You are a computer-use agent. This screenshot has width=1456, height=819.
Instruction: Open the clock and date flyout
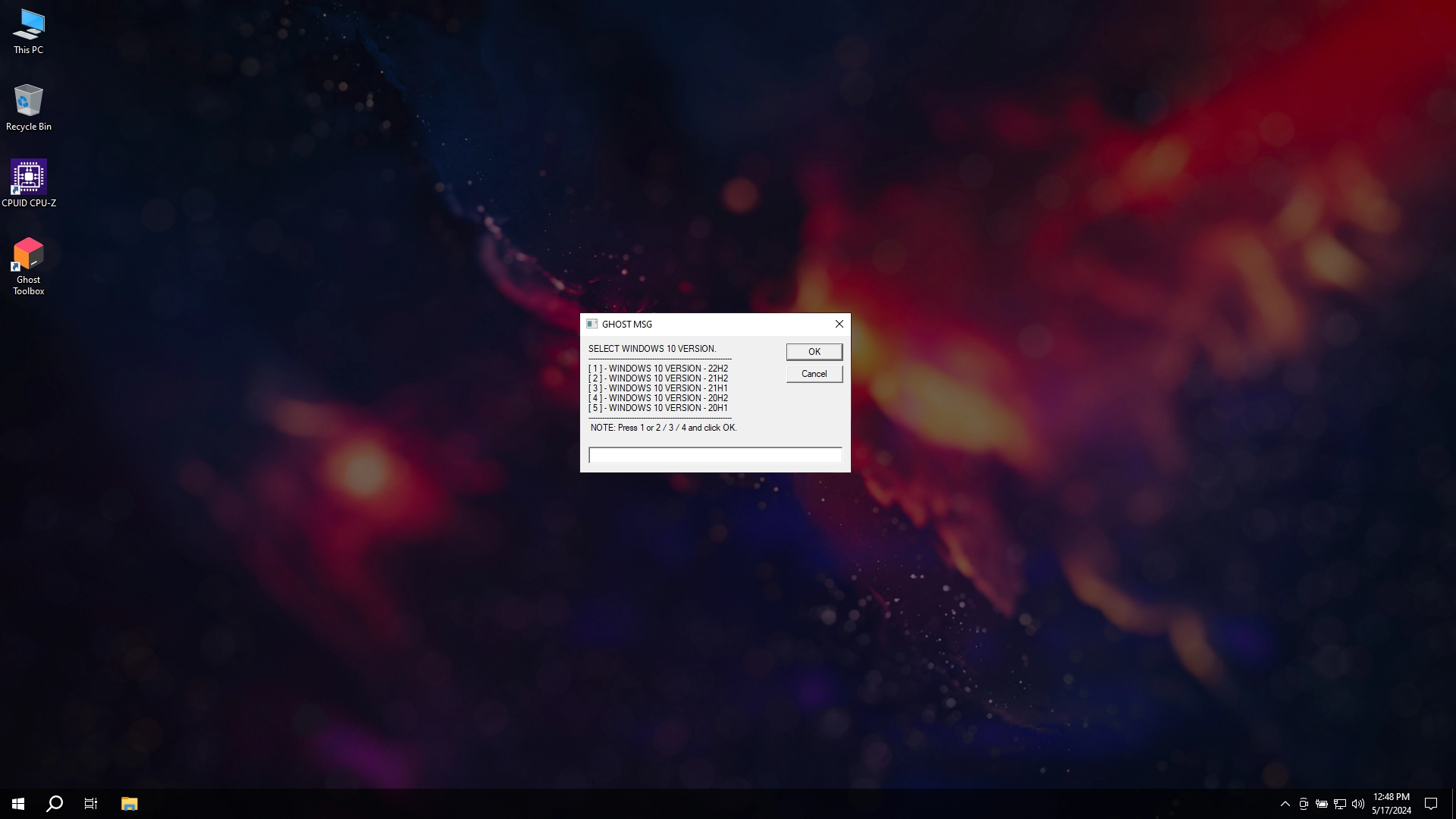[x=1392, y=804]
